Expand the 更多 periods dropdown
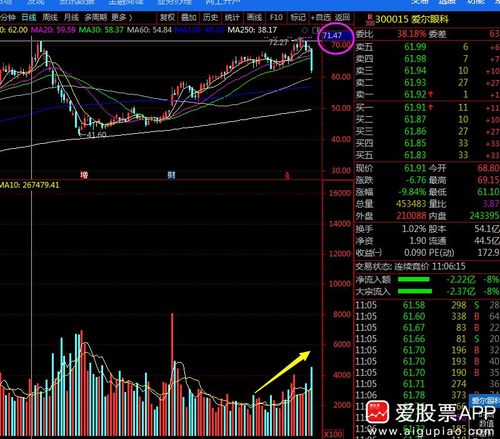The width and height of the screenshot is (500, 439). [122, 17]
